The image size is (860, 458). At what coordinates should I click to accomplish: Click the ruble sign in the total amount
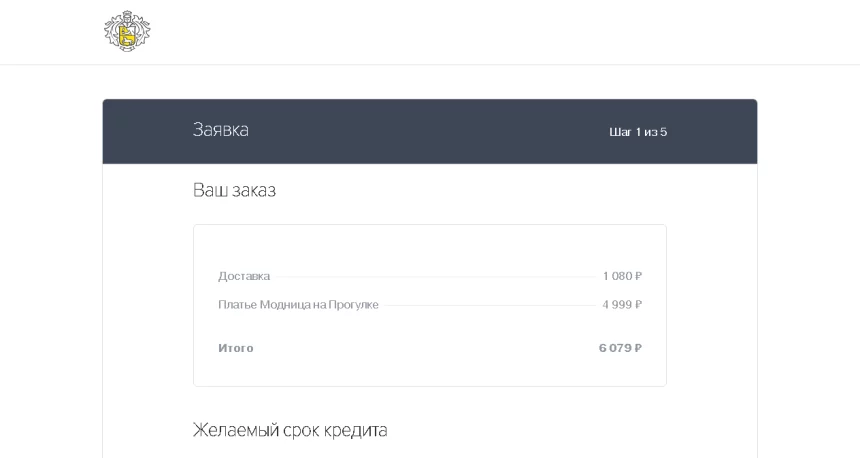[x=637, y=348]
